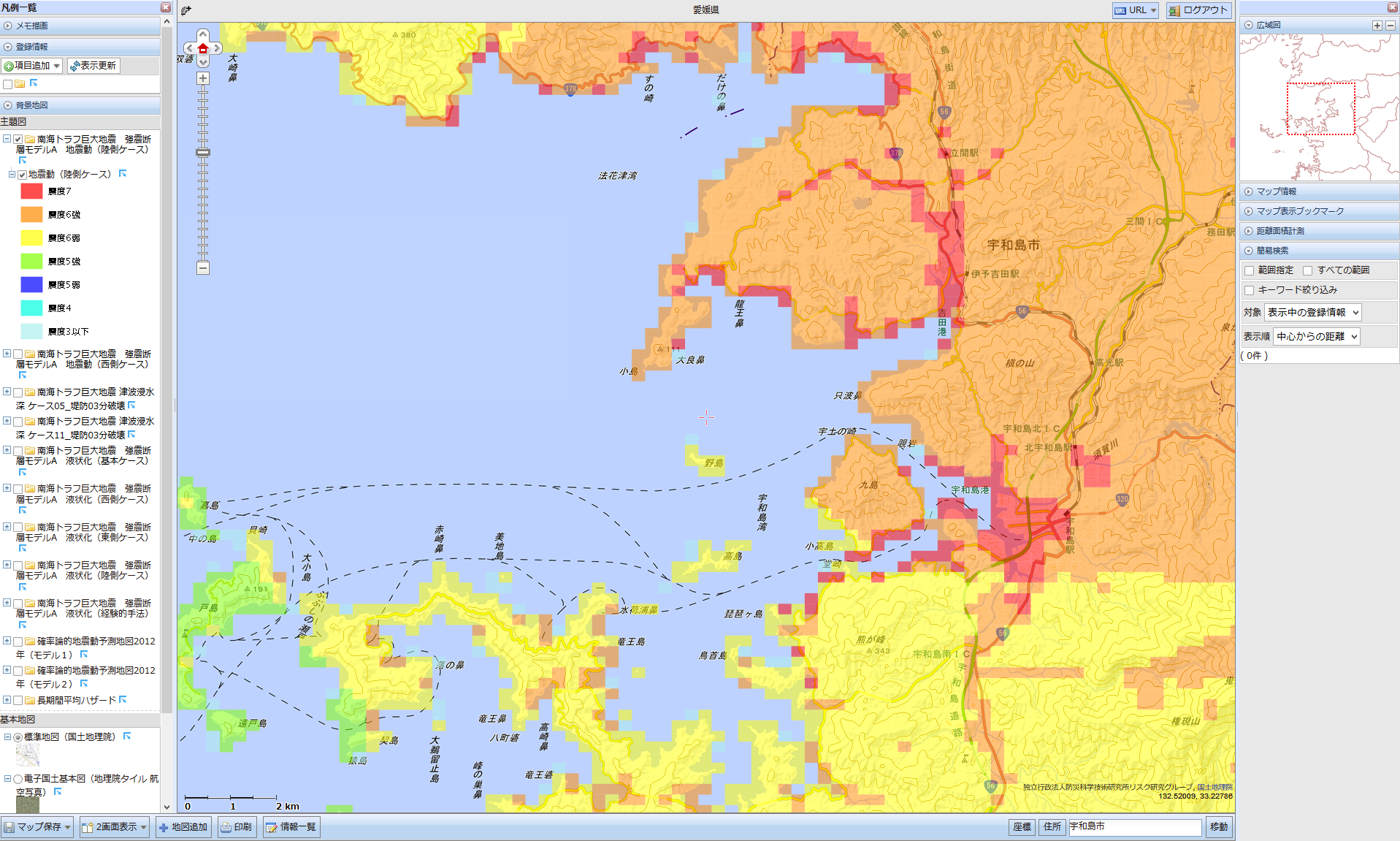Pan the map south with down arrow
The image size is (1400, 841).
point(203,61)
